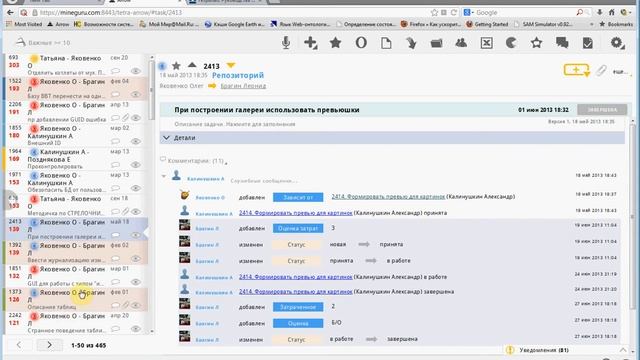Image resolution: width=640 pixels, height=360 pixels.
Task: Open 'SAM Simulator' bookmark
Action: [543, 24]
